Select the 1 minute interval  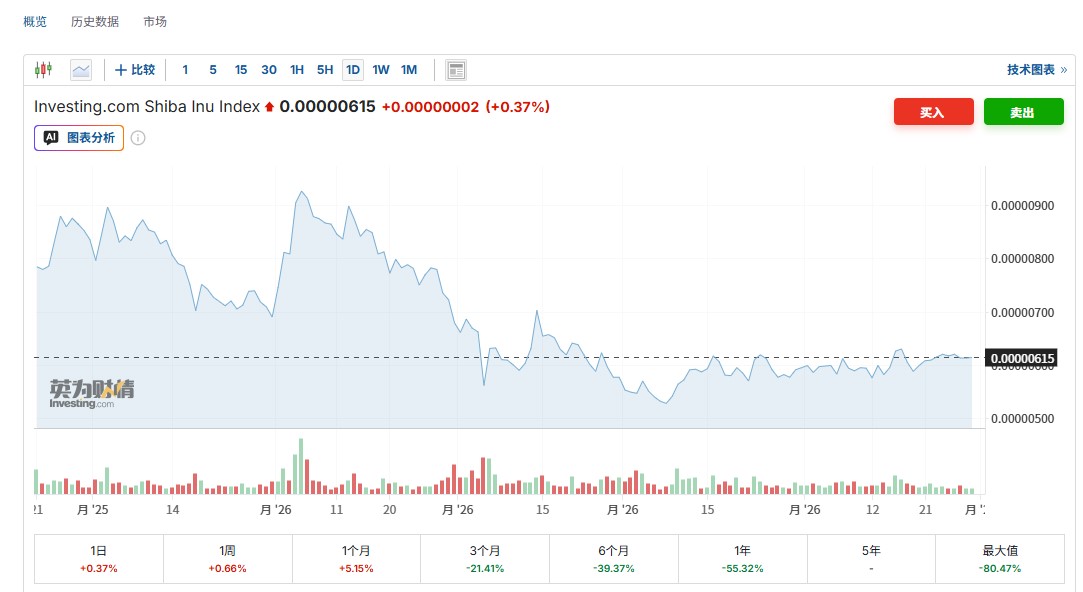185,70
